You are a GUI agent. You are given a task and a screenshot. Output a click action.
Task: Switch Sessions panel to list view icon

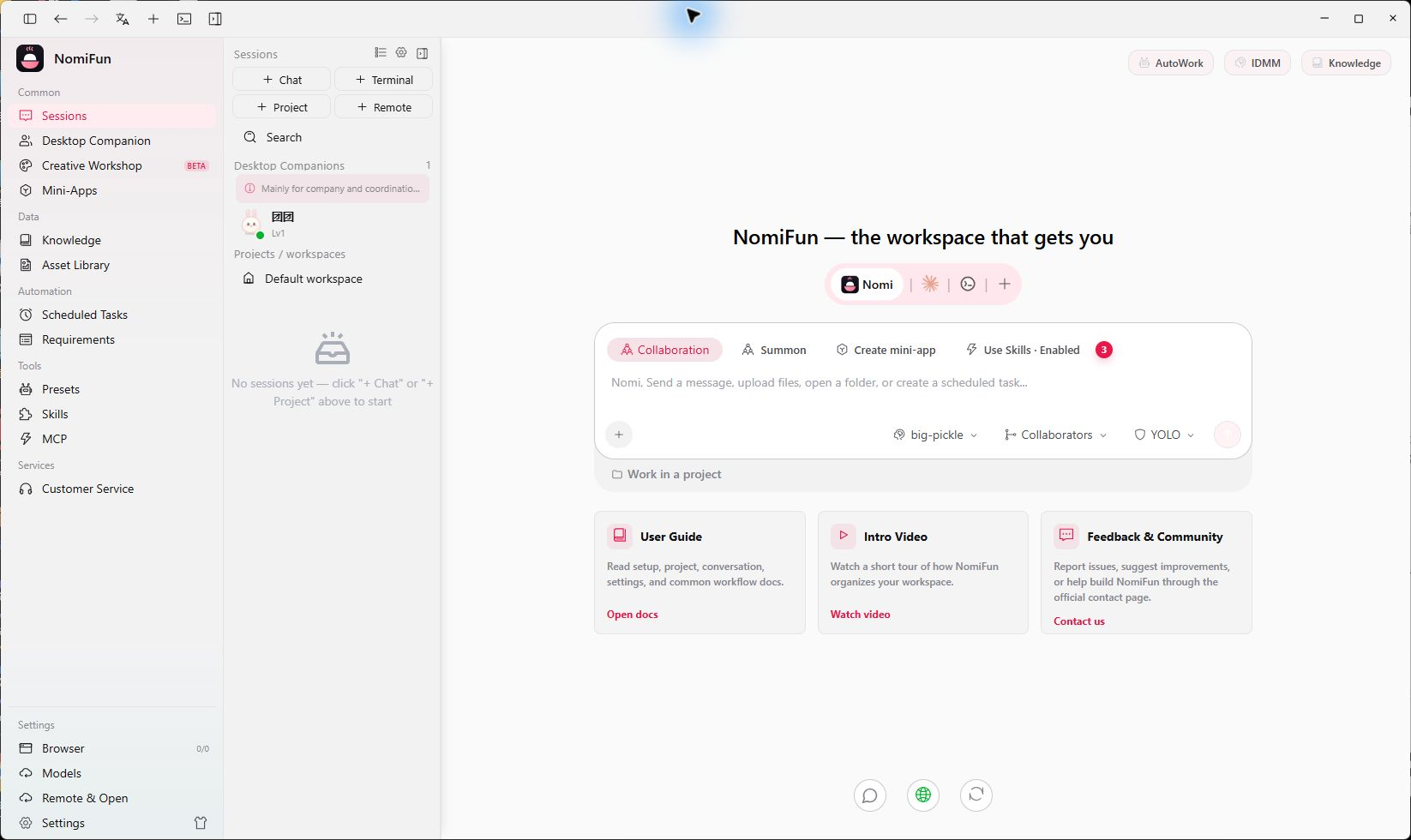(381, 53)
